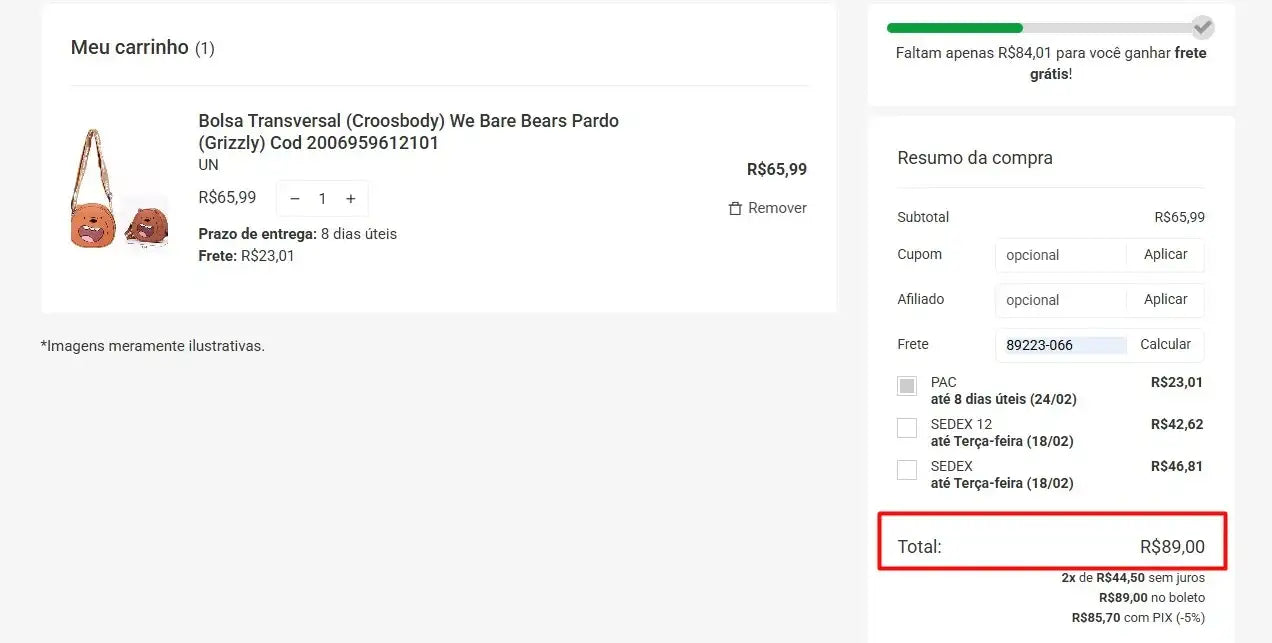The width and height of the screenshot is (1272, 643).
Task: Select the PAC shipping option
Action: click(x=907, y=386)
